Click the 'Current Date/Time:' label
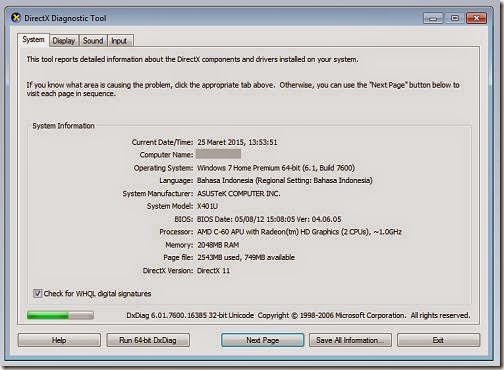The width and height of the screenshot is (504, 370). pos(162,142)
